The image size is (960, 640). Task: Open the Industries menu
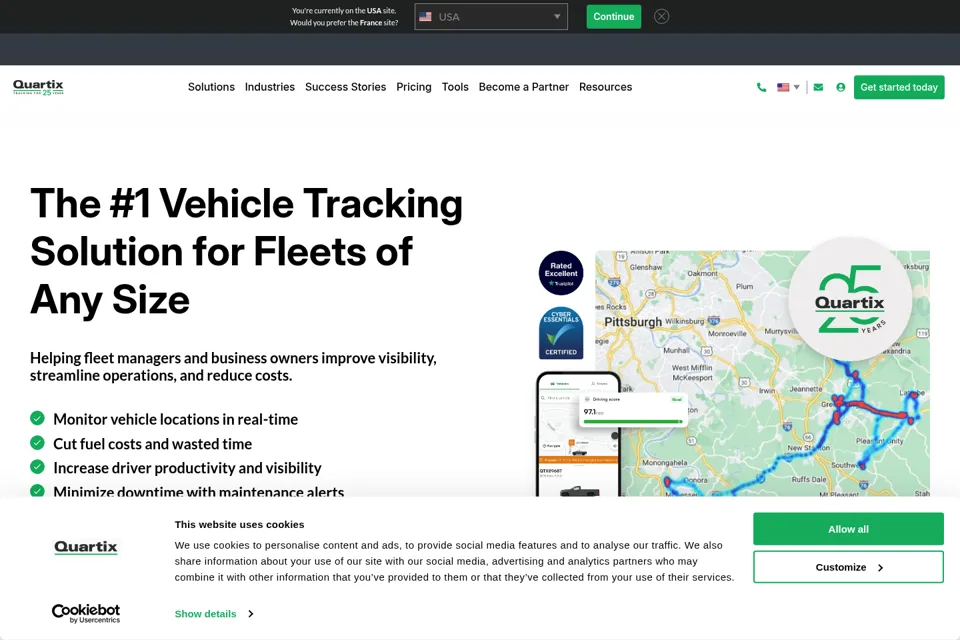pos(270,87)
